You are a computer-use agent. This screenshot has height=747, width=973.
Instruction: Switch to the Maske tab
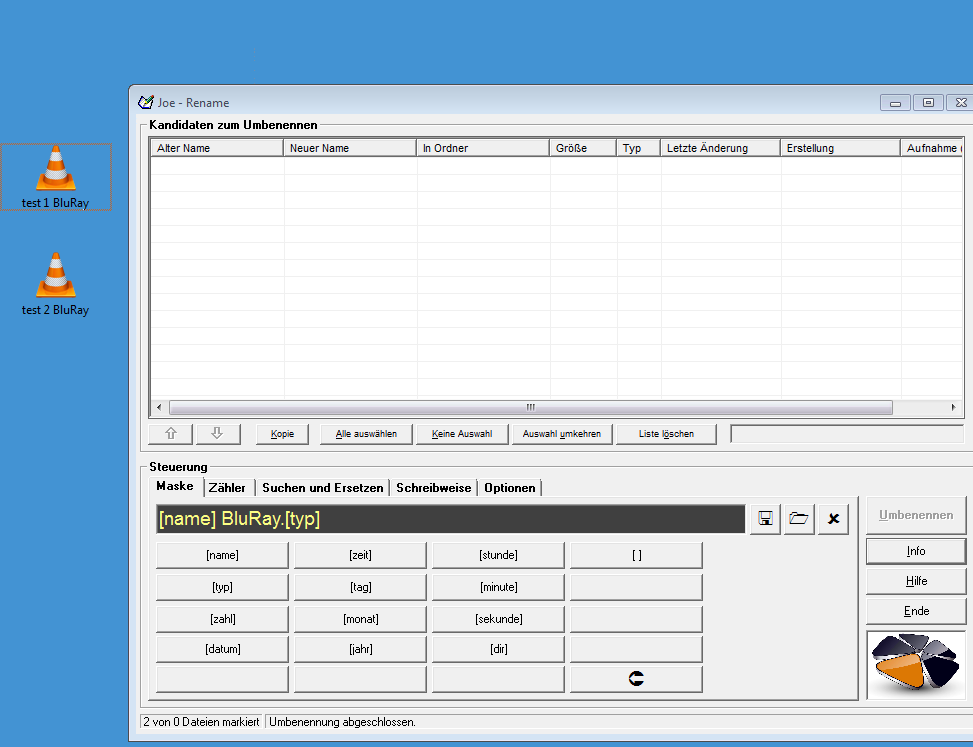[175, 486]
